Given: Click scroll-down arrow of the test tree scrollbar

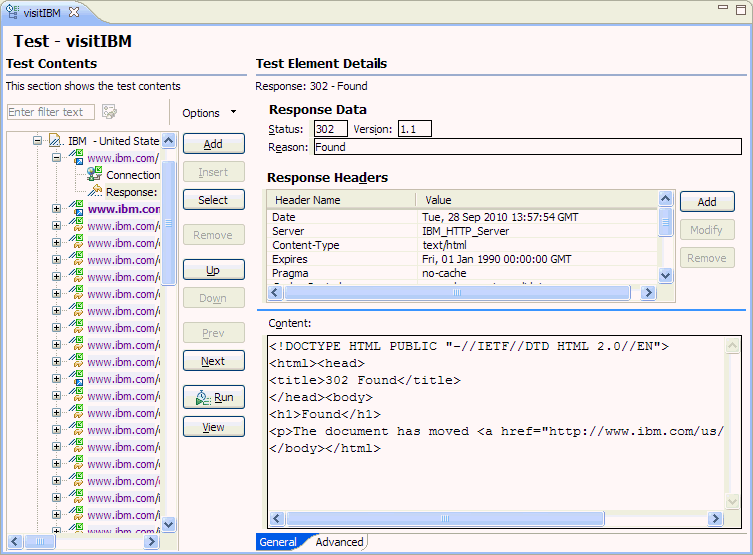Looking at the screenshot, I should (x=168, y=523).
